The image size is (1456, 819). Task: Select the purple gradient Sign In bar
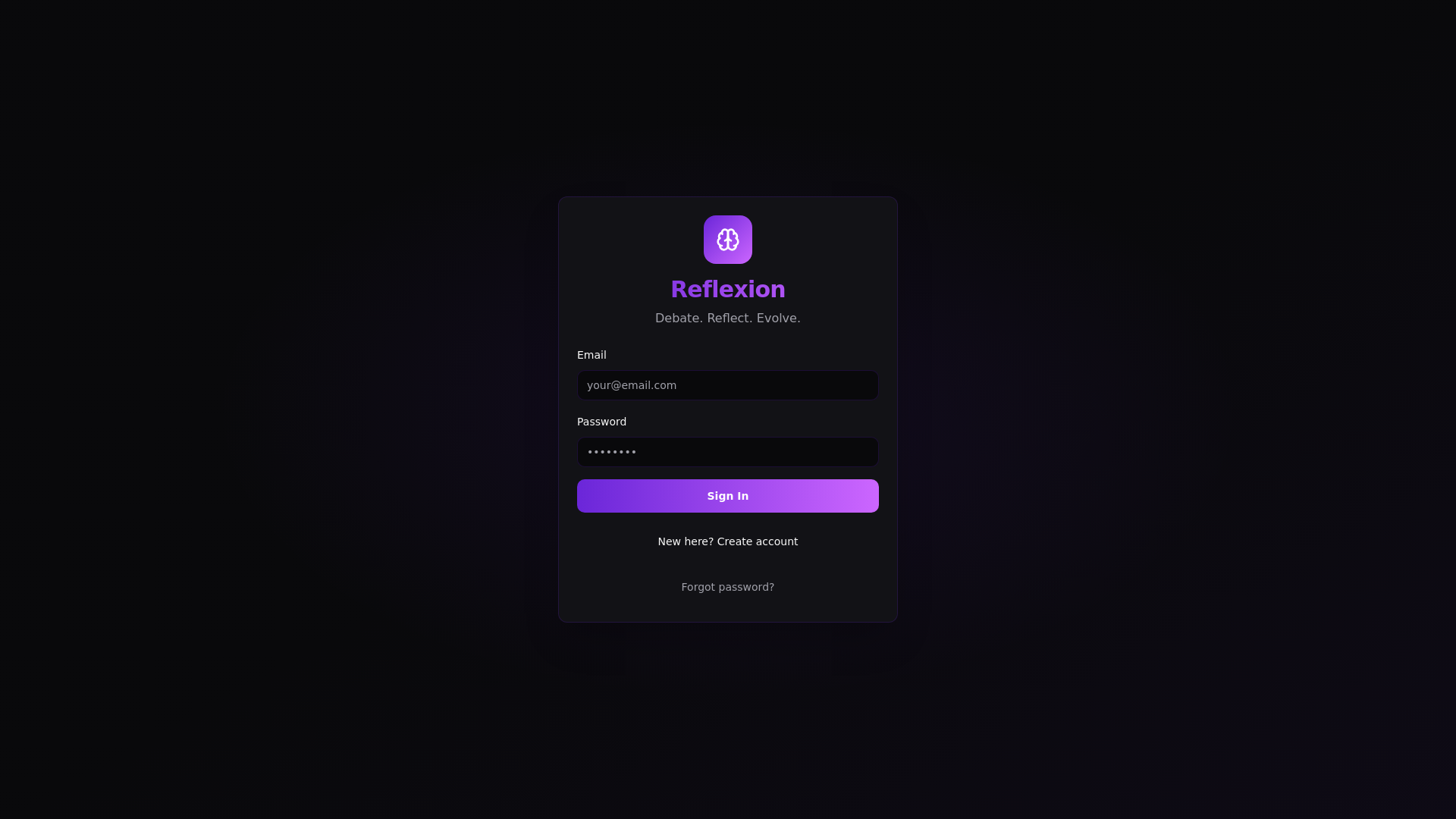tap(728, 496)
